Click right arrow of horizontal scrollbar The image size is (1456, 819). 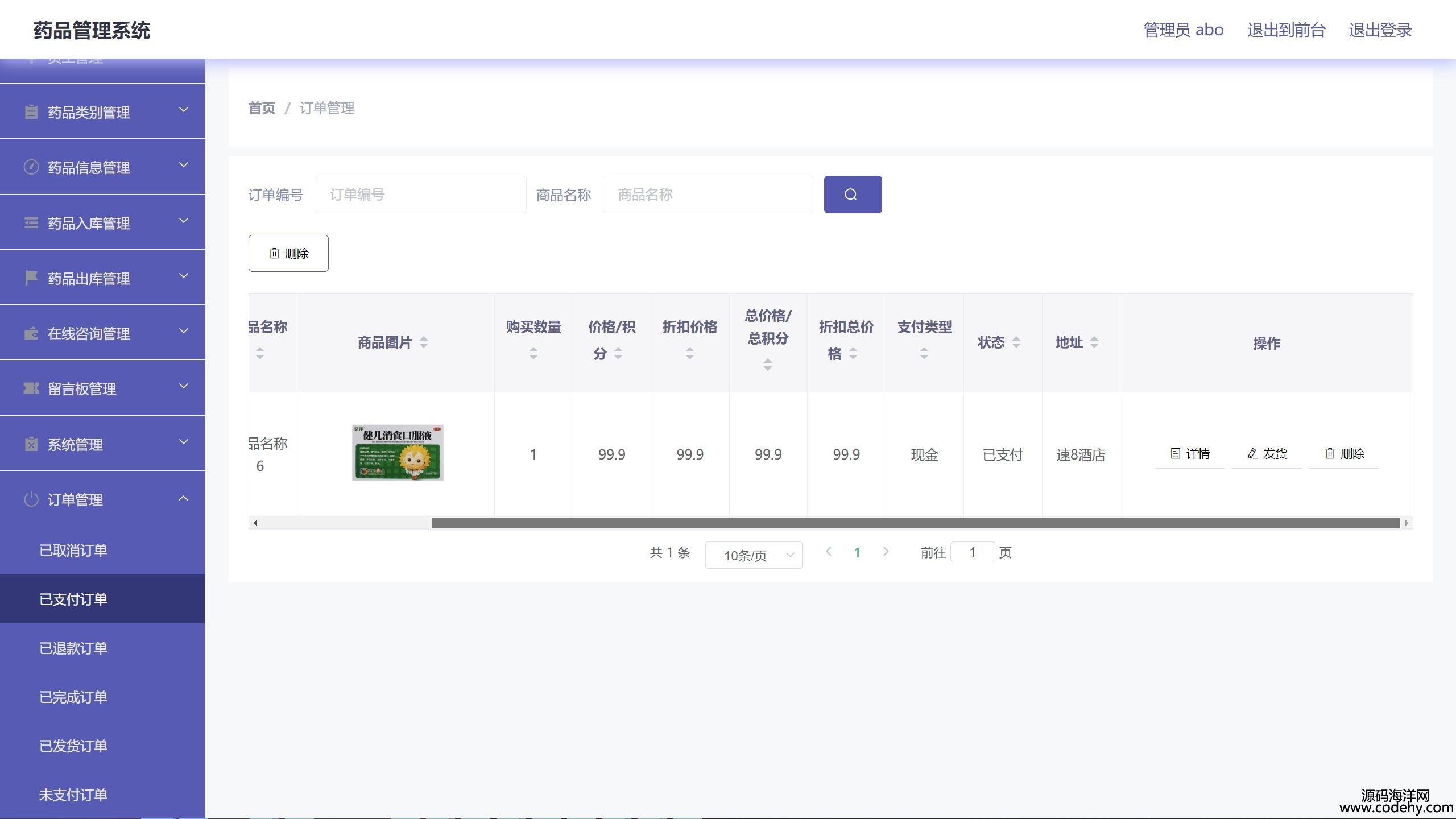point(1407,523)
